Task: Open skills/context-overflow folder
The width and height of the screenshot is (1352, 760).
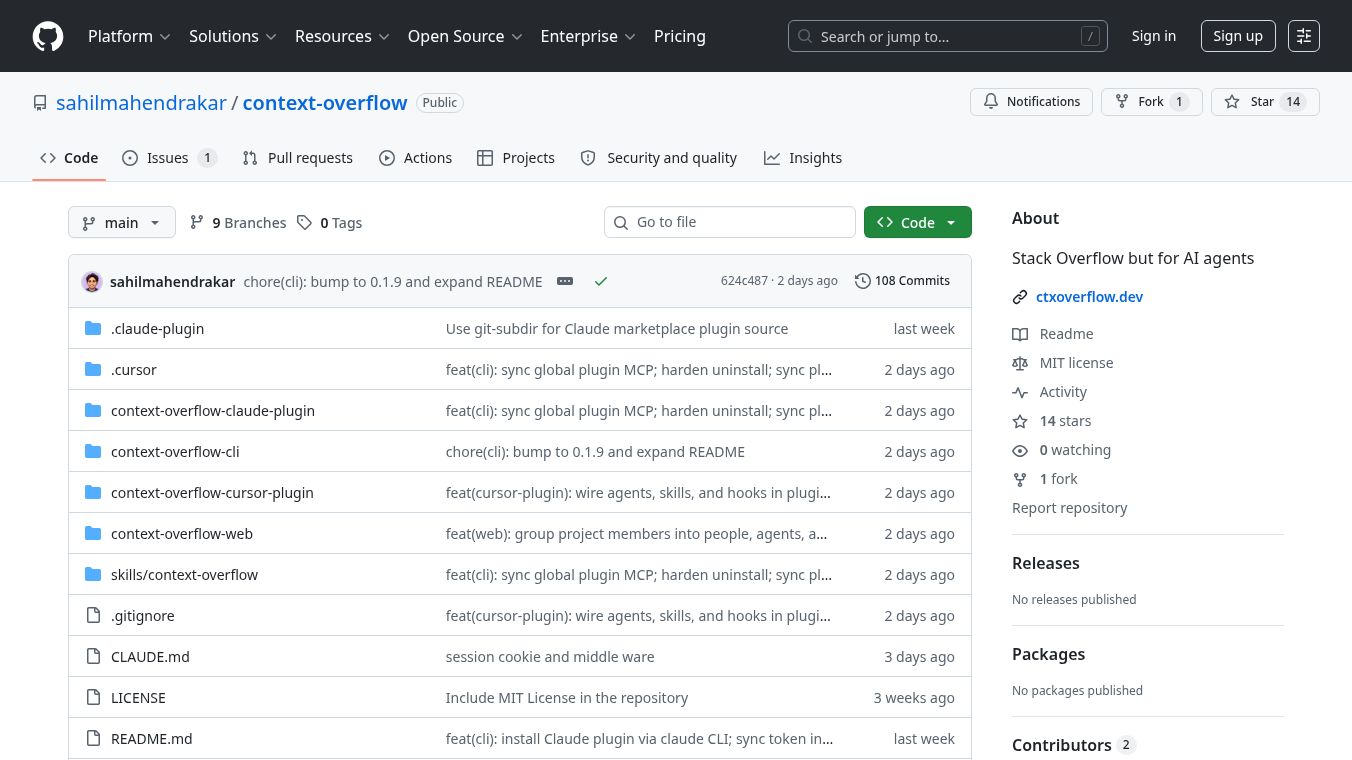Action: pyautogui.click(x=184, y=574)
